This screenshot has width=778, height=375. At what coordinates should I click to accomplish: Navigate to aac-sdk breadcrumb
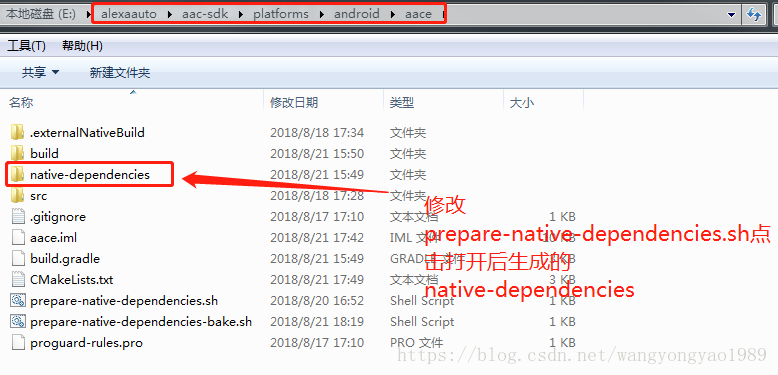click(x=205, y=14)
